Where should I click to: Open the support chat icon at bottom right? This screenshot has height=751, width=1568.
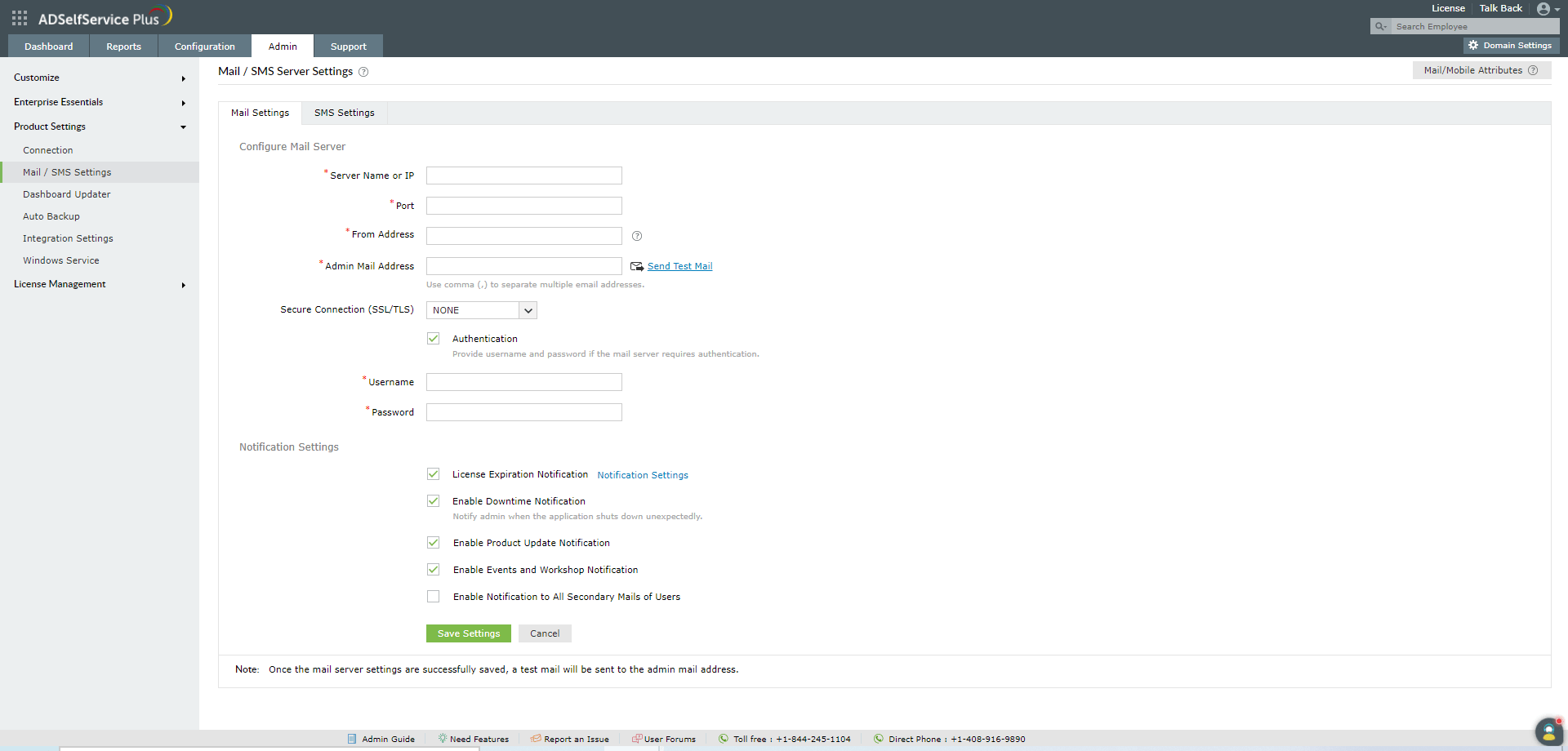pyautogui.click(x=1548, y=732)
